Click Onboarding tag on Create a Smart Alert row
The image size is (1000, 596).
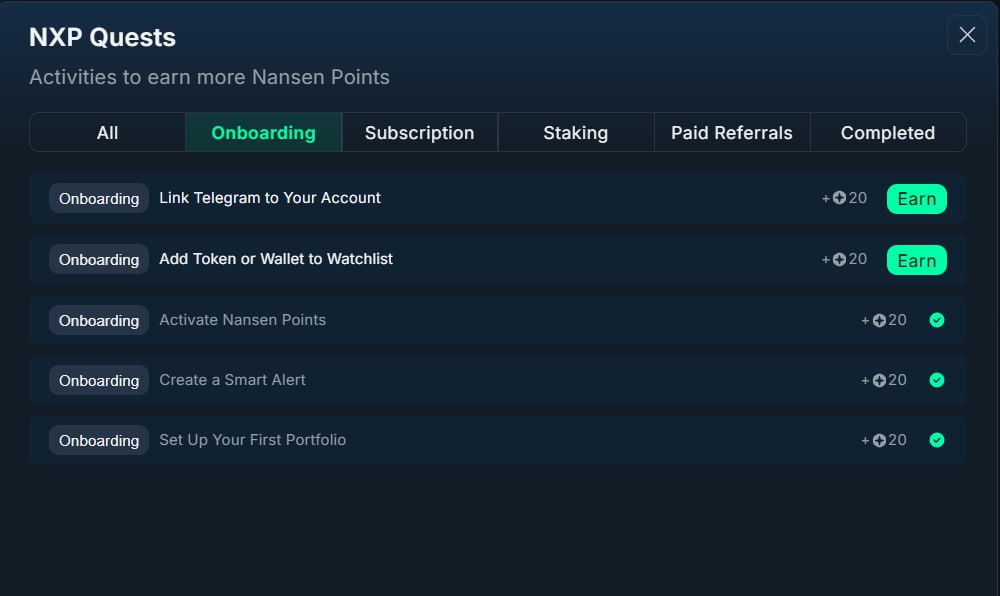point(99,381)
